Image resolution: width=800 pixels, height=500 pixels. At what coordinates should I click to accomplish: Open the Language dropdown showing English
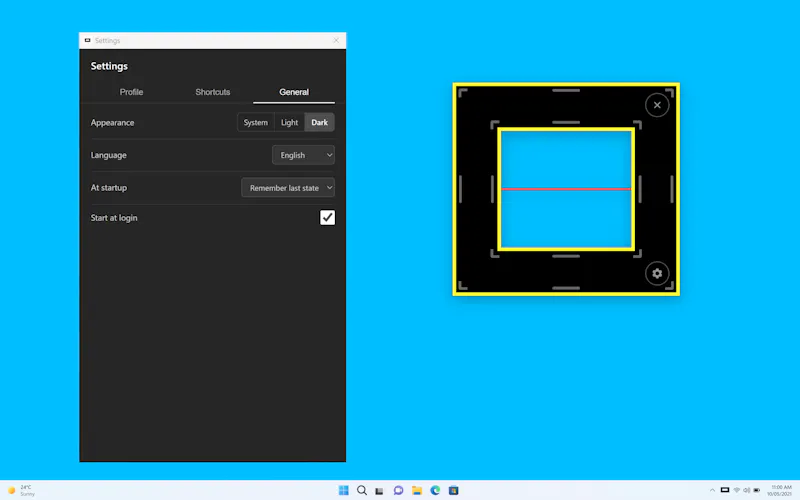point(304,155)
